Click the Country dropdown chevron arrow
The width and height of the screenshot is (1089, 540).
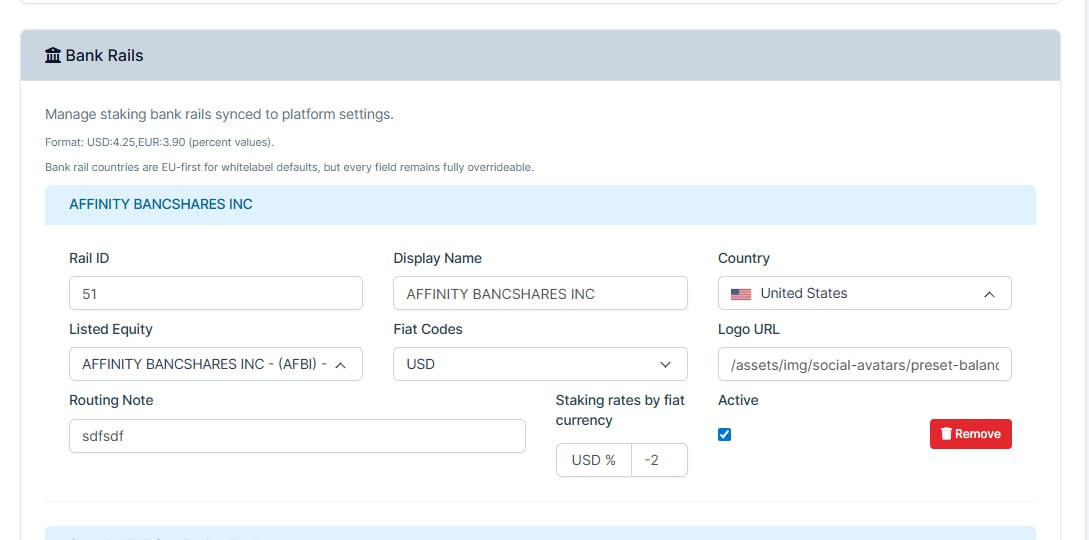pyautogui.click(x=989, y=294)
